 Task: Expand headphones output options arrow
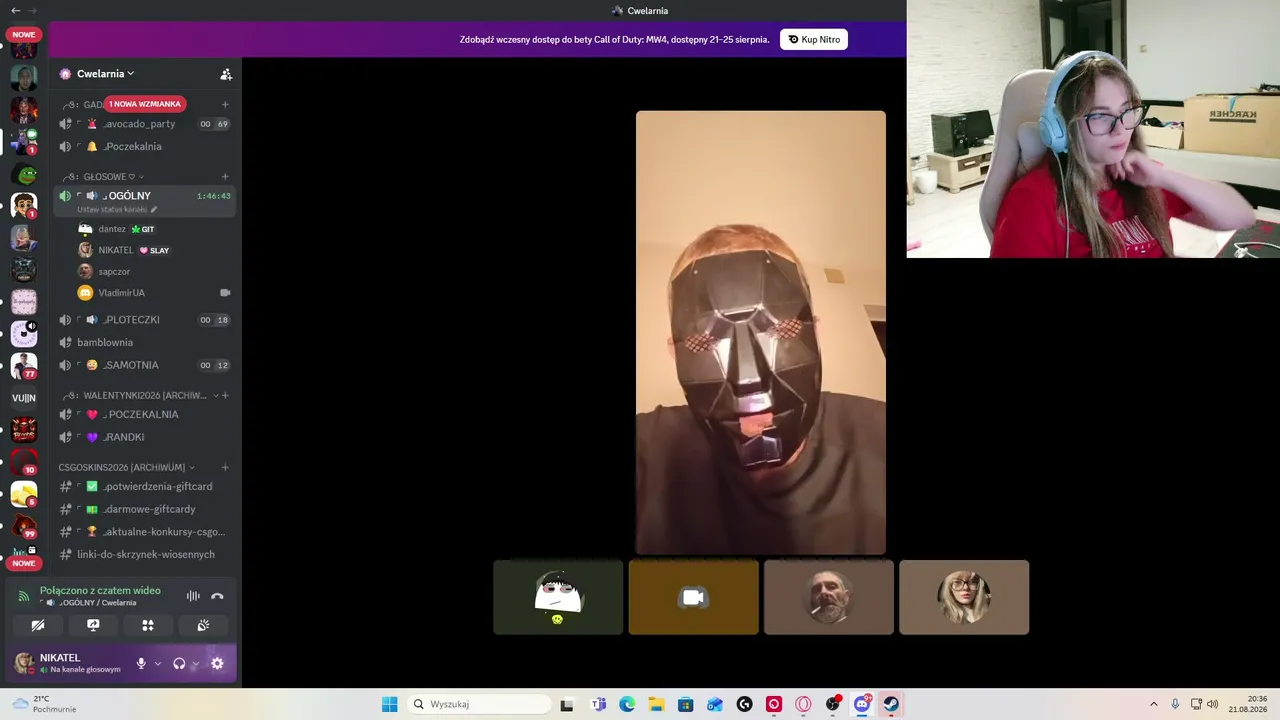click(195, 663)
